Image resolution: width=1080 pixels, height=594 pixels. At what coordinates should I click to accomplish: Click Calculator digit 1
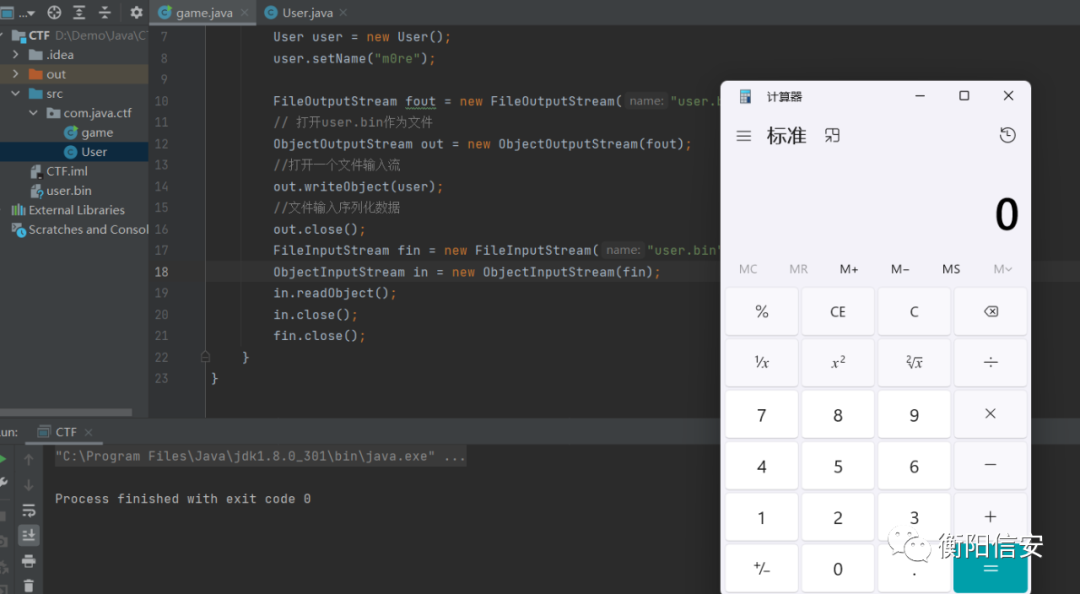coord(762,518)
